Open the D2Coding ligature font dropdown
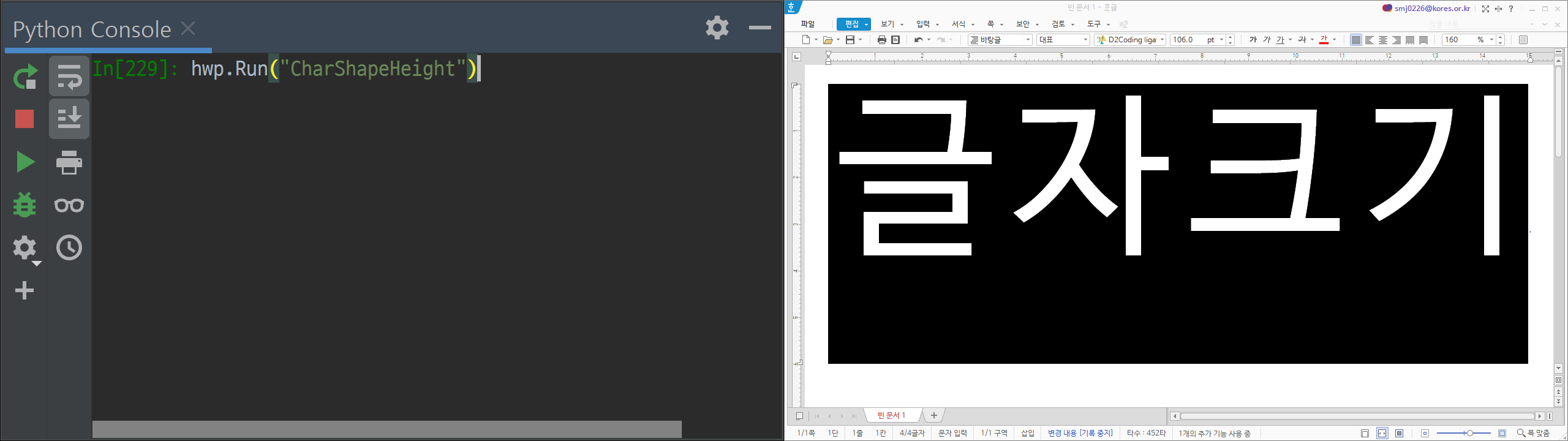The width and height of the screenshot is (1568, 441). click(x=1131, y=40)
